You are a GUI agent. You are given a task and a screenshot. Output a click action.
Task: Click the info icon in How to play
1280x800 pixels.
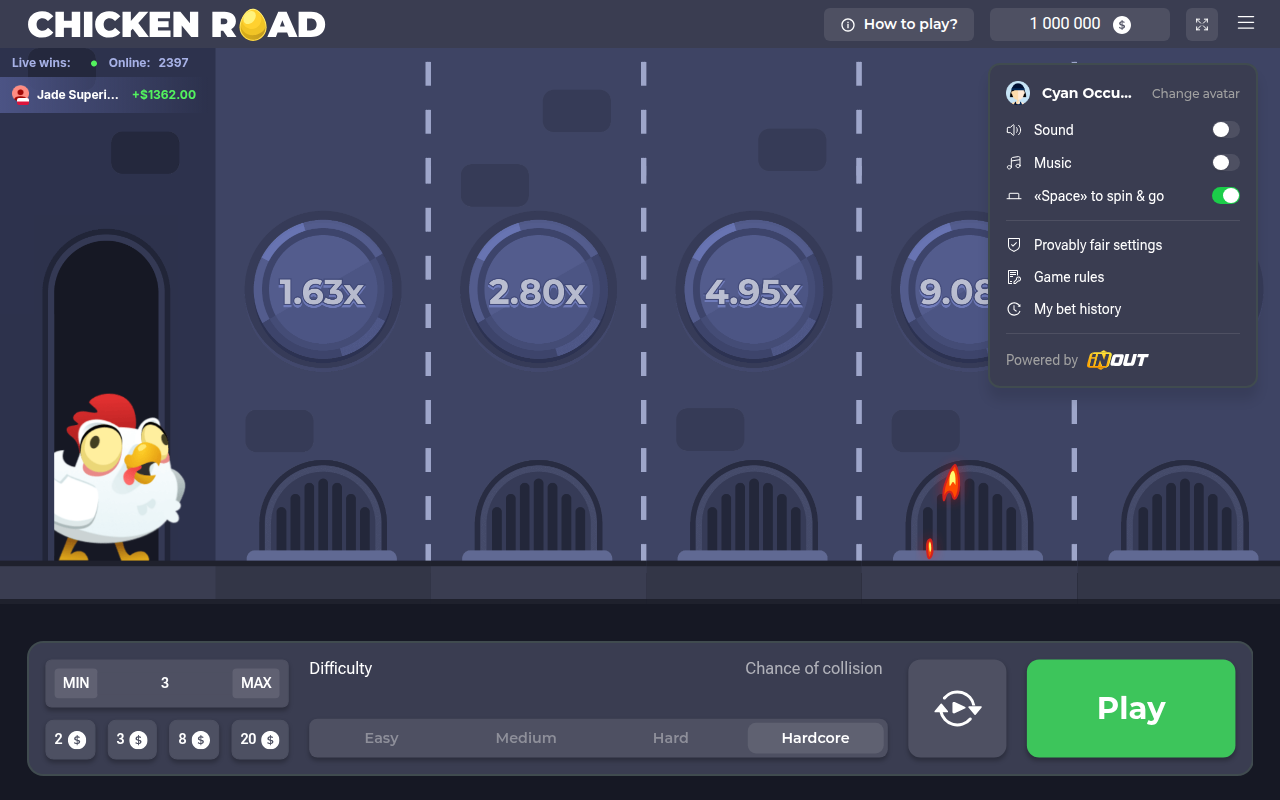(848, 25)
